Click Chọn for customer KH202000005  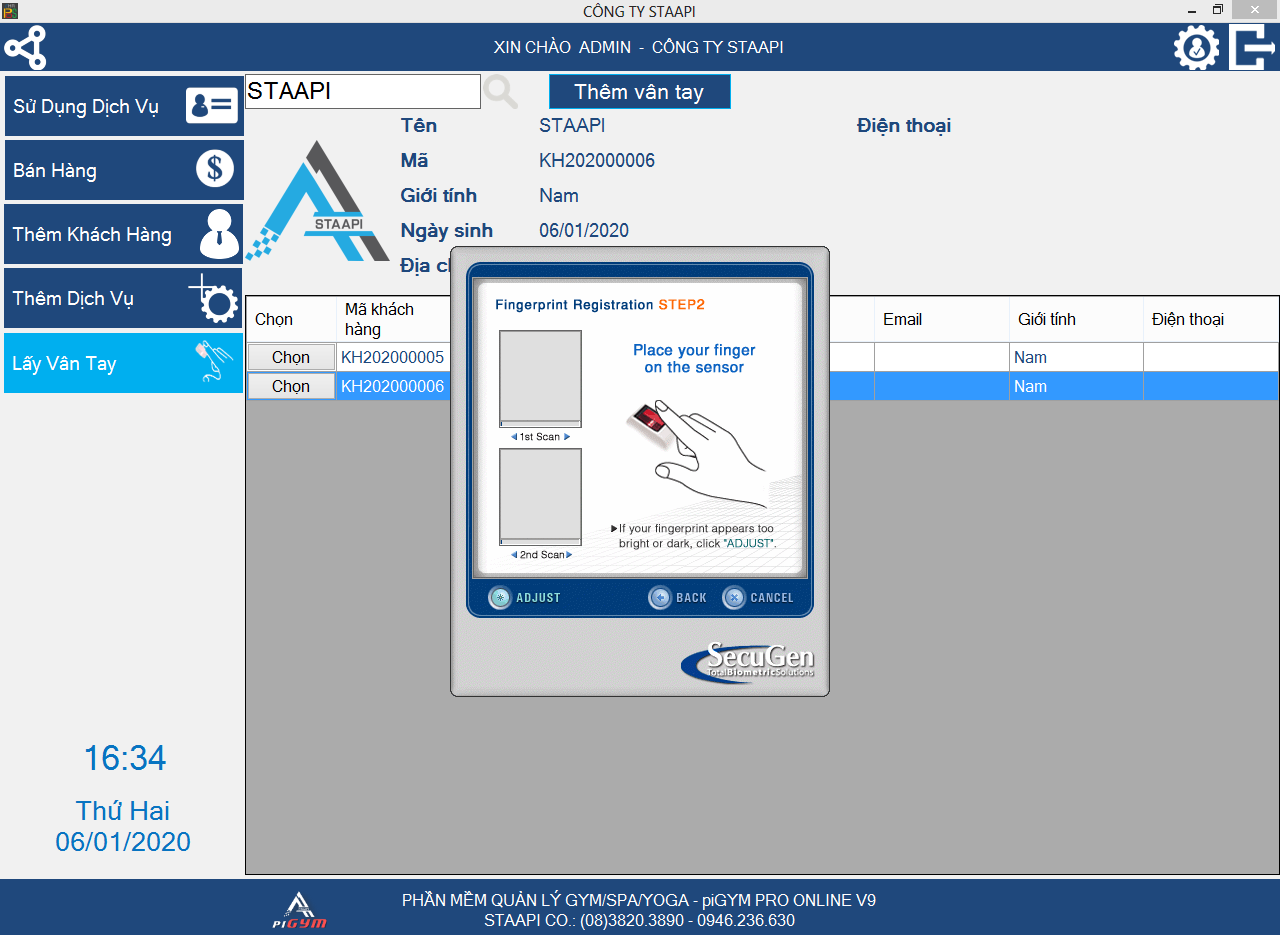coord(291,357)
